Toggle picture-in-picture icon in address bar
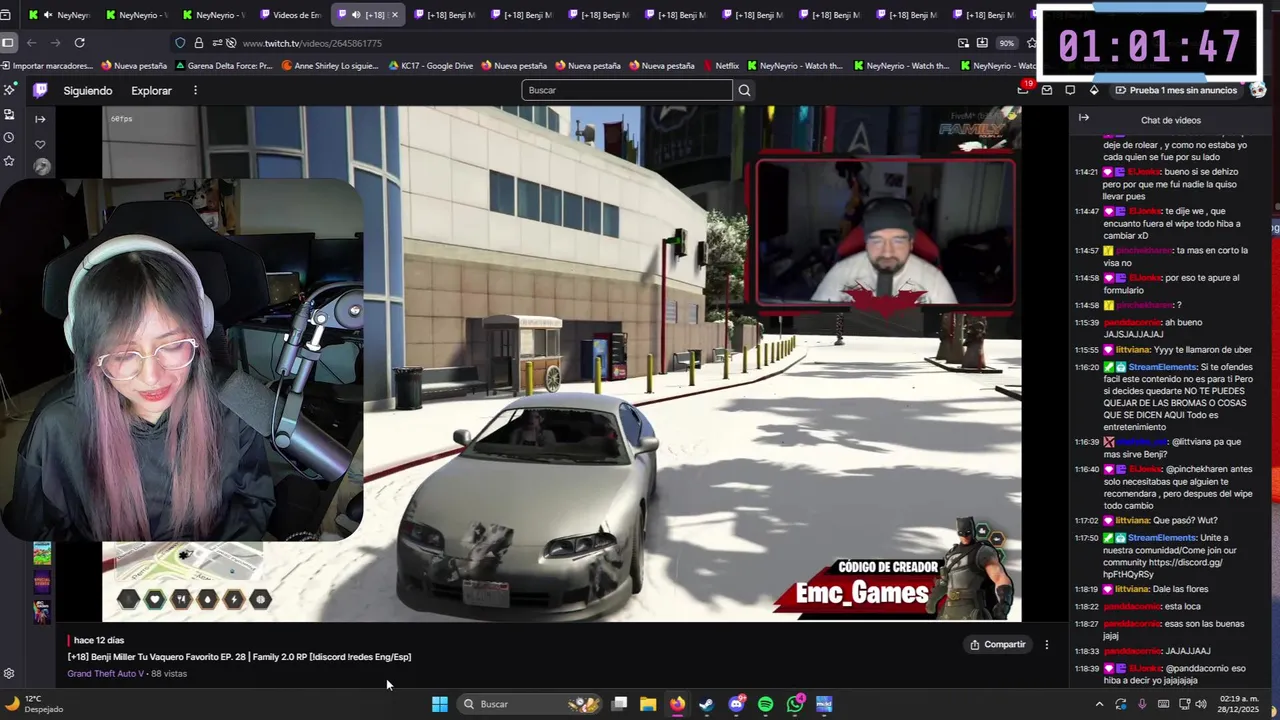1280x720 pixels. [x=963, y=43]
